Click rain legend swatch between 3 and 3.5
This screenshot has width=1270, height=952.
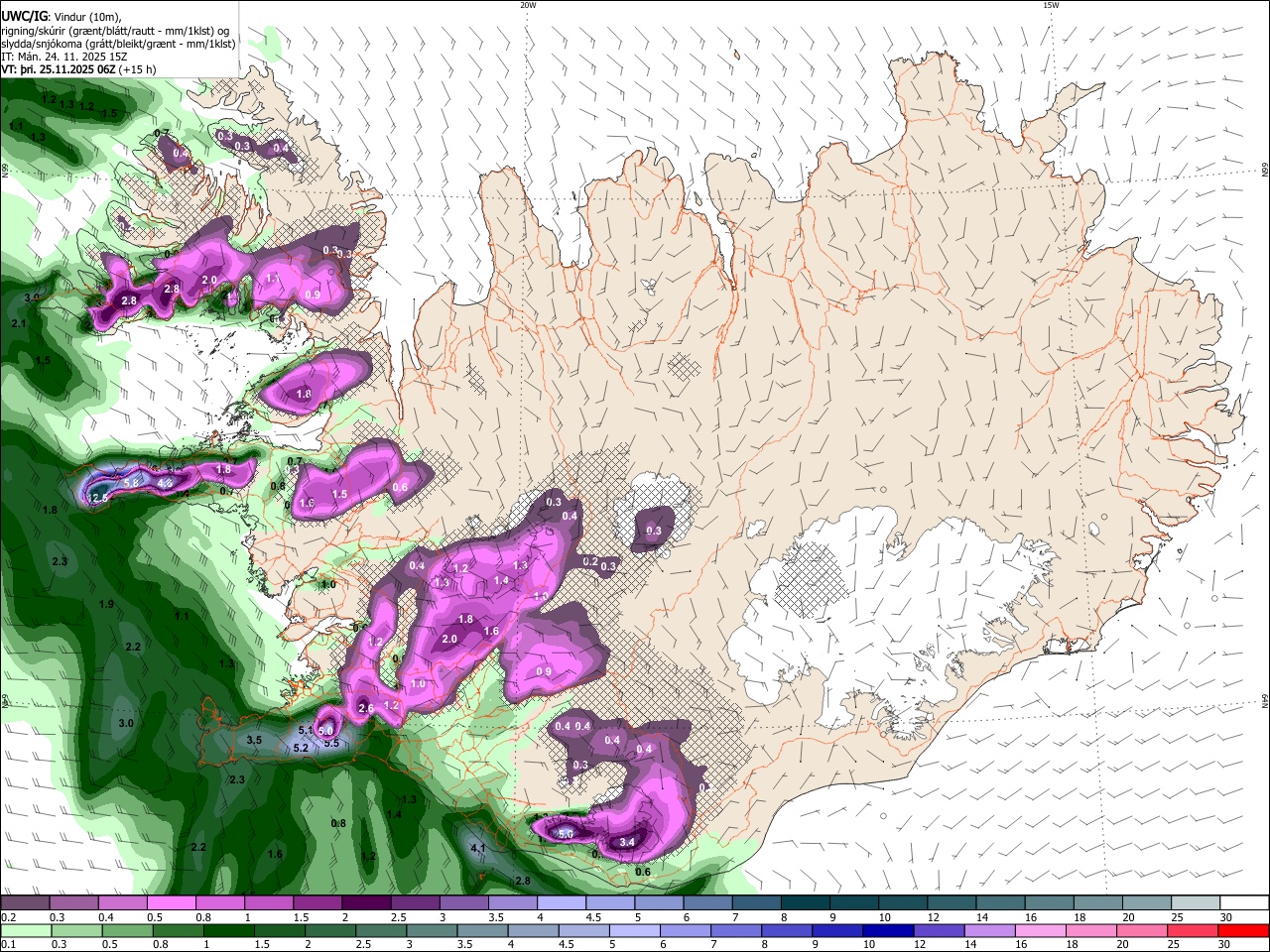point(434,931)
